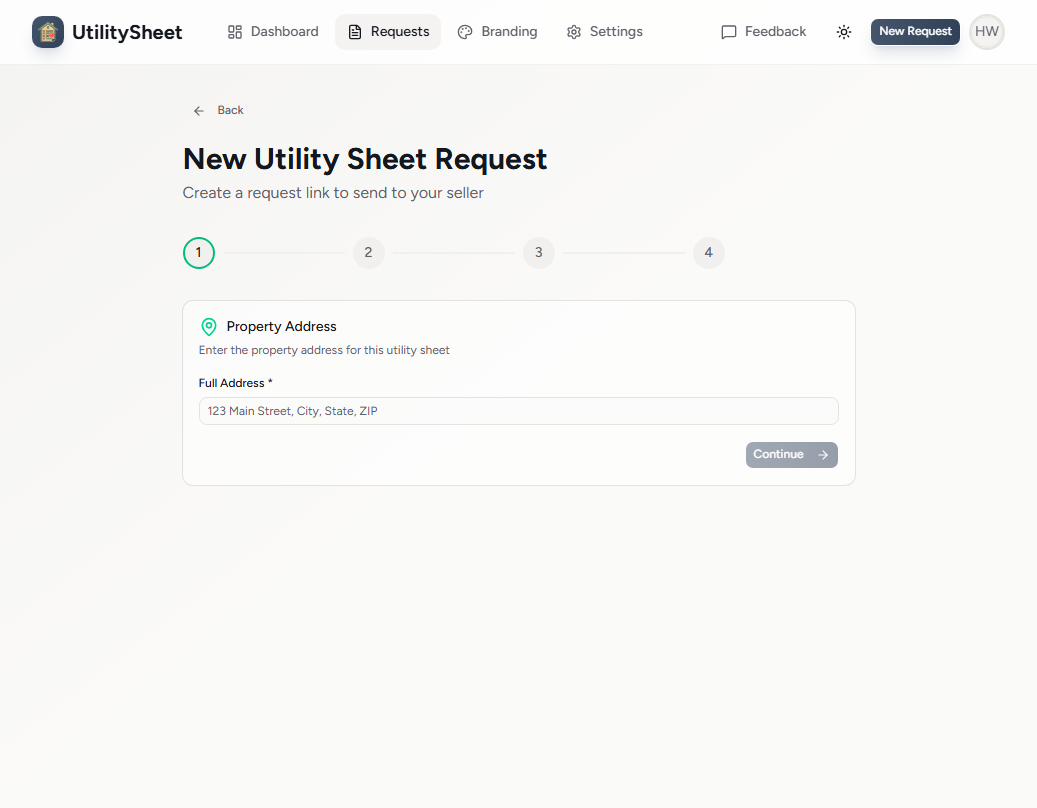Image resolution: width=1037 pixels, height=808 pixels.
Task: Open the Dashboard page
Action: tap(272, 31)
